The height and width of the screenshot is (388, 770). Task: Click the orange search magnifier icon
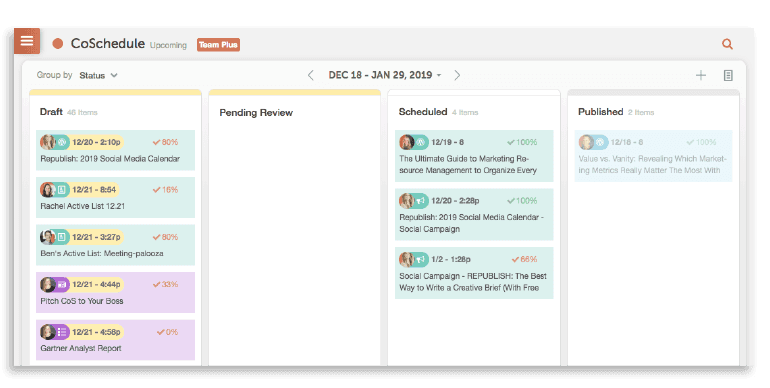coord(727,44)
